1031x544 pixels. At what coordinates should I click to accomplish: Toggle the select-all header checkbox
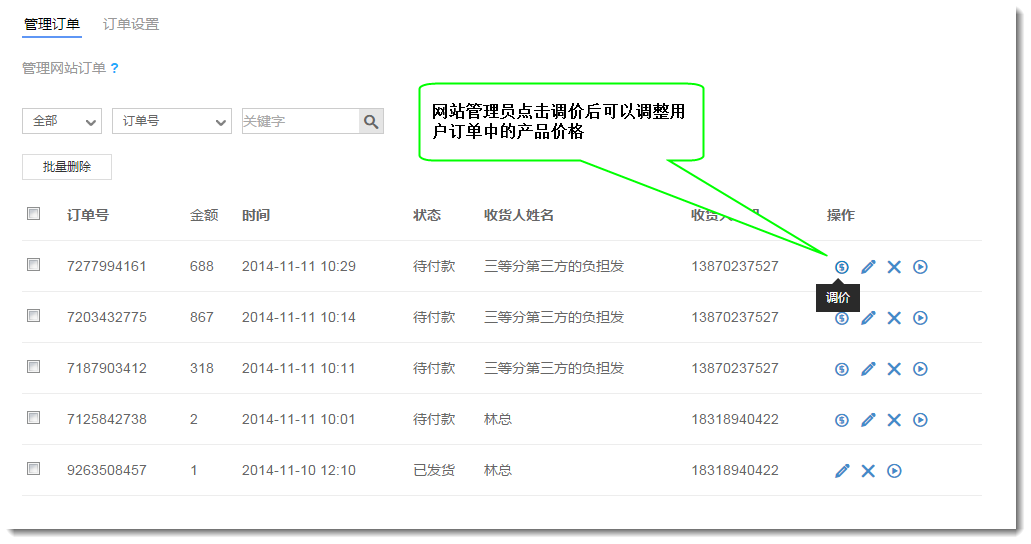click(34, 214)
